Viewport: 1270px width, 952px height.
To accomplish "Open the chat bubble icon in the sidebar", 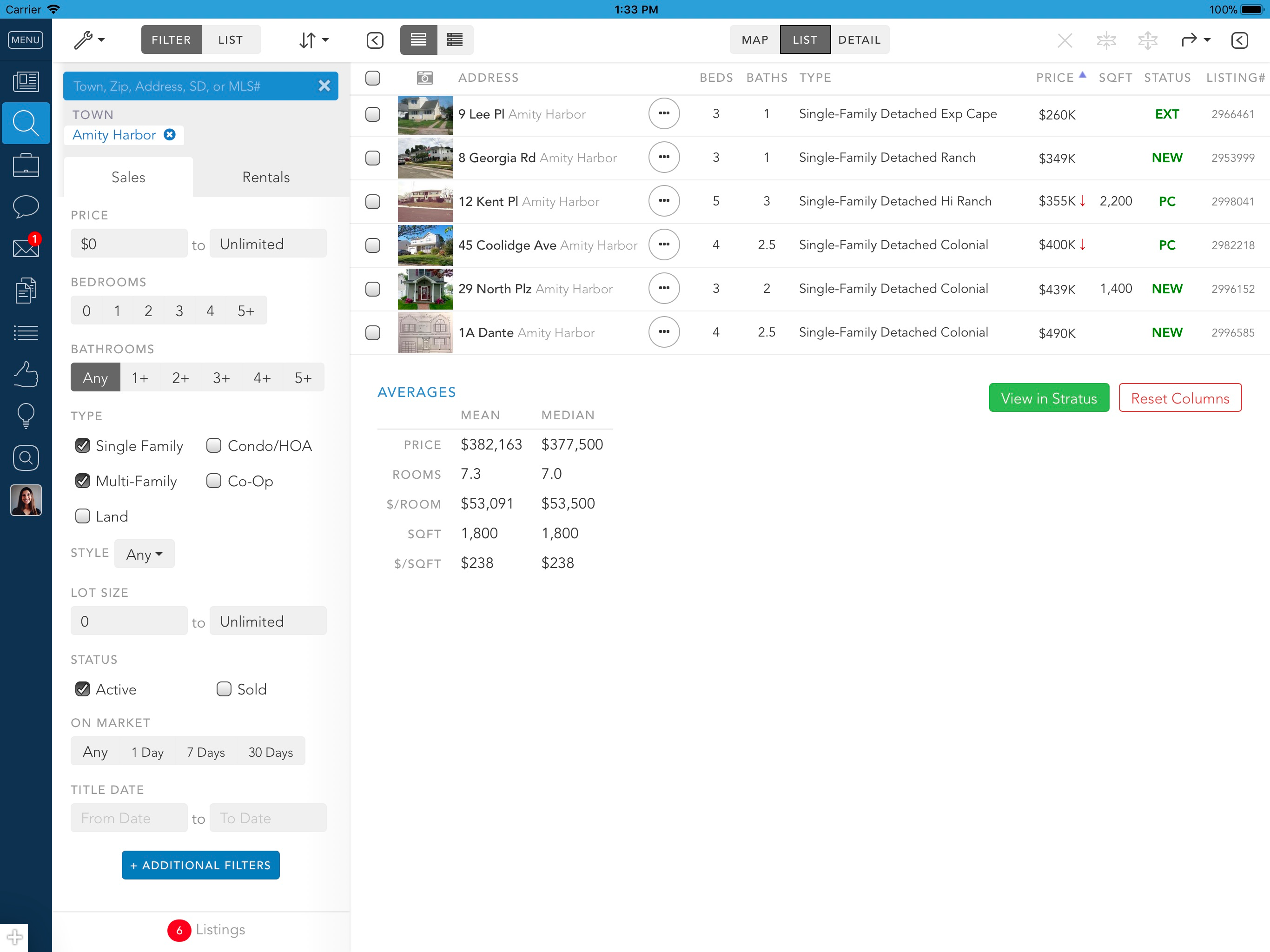I will click(x=26, y=206).
